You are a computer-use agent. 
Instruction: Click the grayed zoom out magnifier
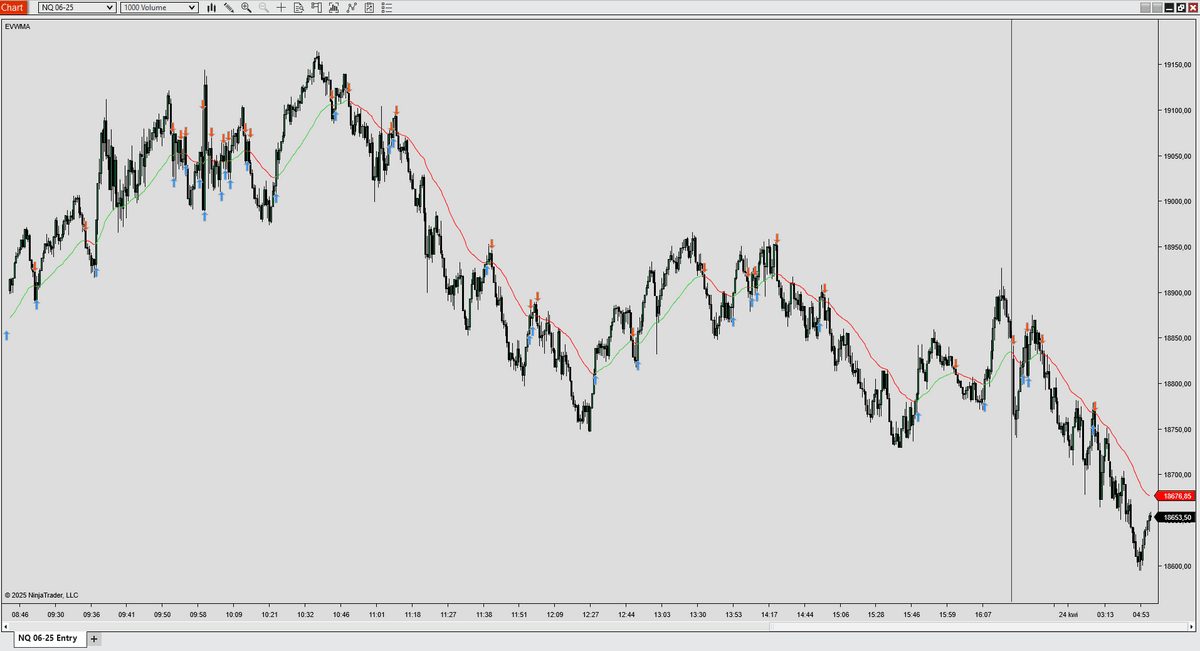tap(263, 8)
